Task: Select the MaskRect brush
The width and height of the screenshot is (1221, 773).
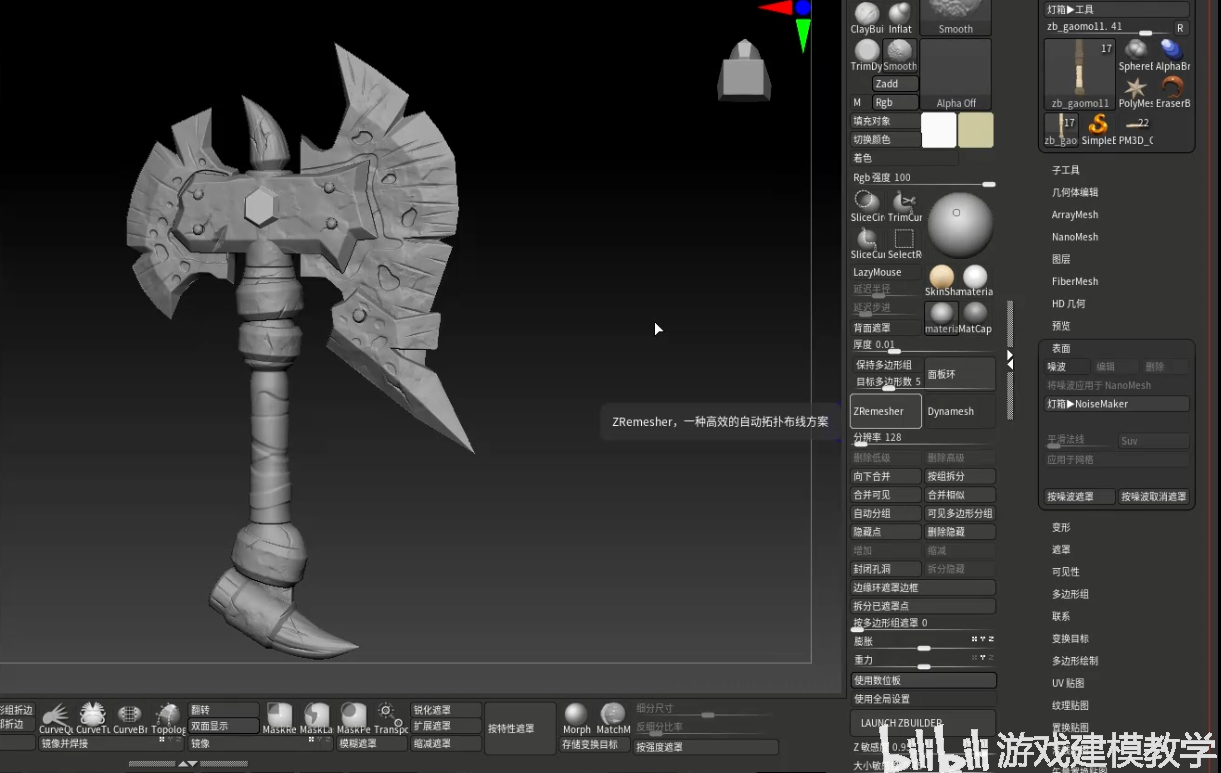Action: point(280,718)
